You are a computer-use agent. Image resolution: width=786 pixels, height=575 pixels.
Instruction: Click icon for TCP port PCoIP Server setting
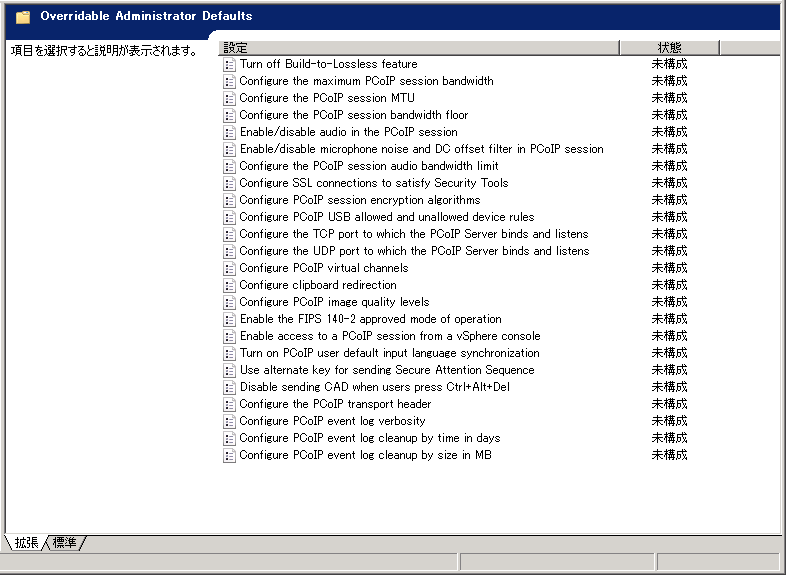click(229, 235)
